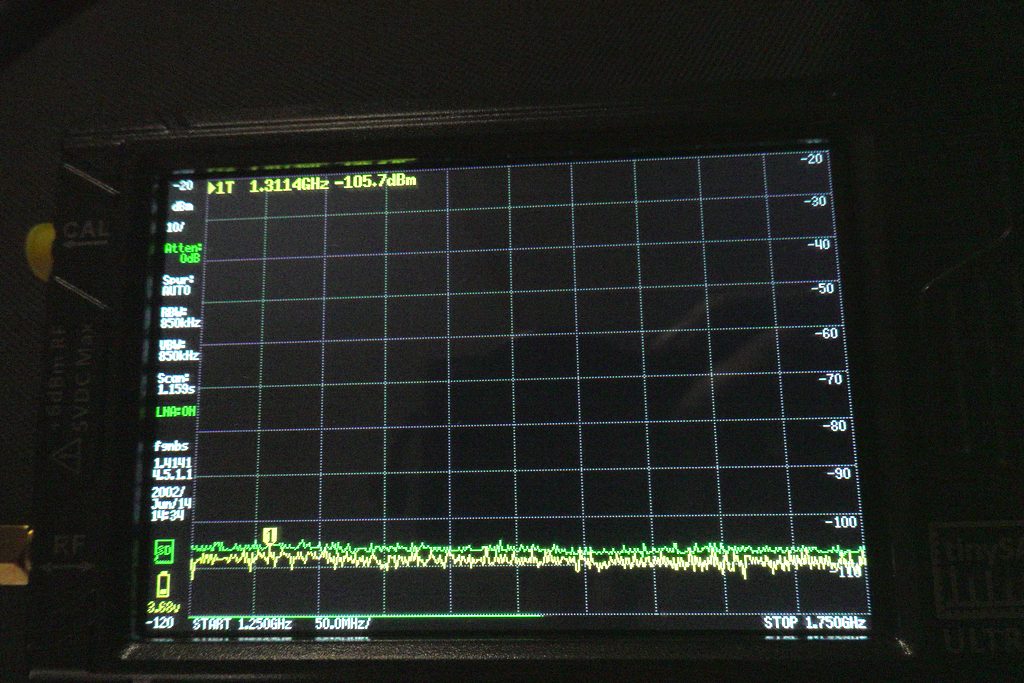Screen dimensions: 1024x683
Task: Tap the -40 label on right axis
Action: point(818,244)
